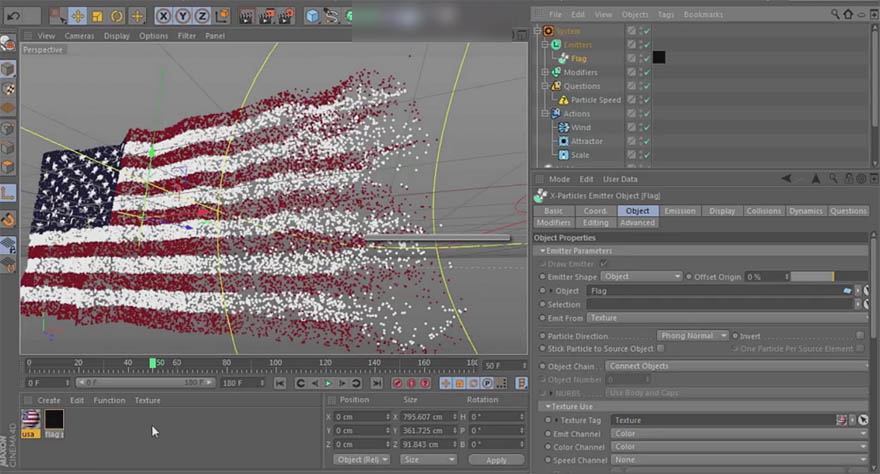Click Object Manager search magnifier icon
880x474 pixels.
pos(835,14)
